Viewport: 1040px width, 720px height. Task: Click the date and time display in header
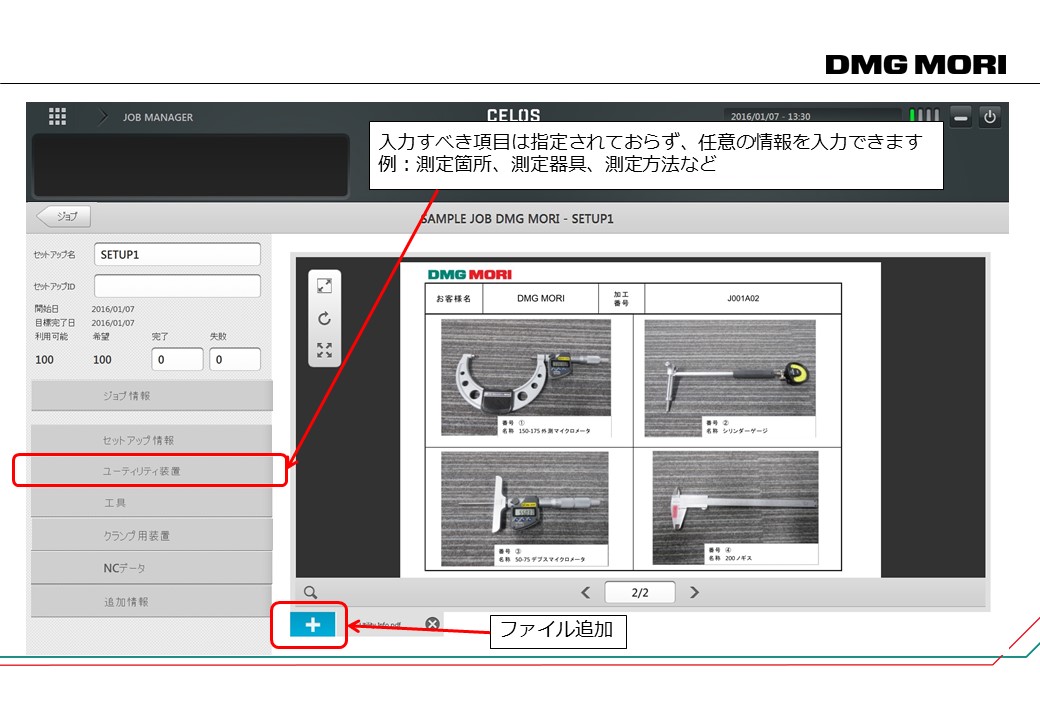pos(771,116)
